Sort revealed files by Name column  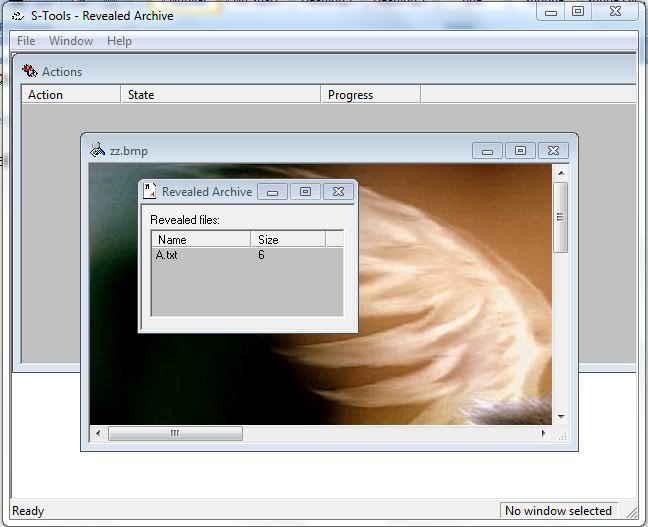click(200, 240)
